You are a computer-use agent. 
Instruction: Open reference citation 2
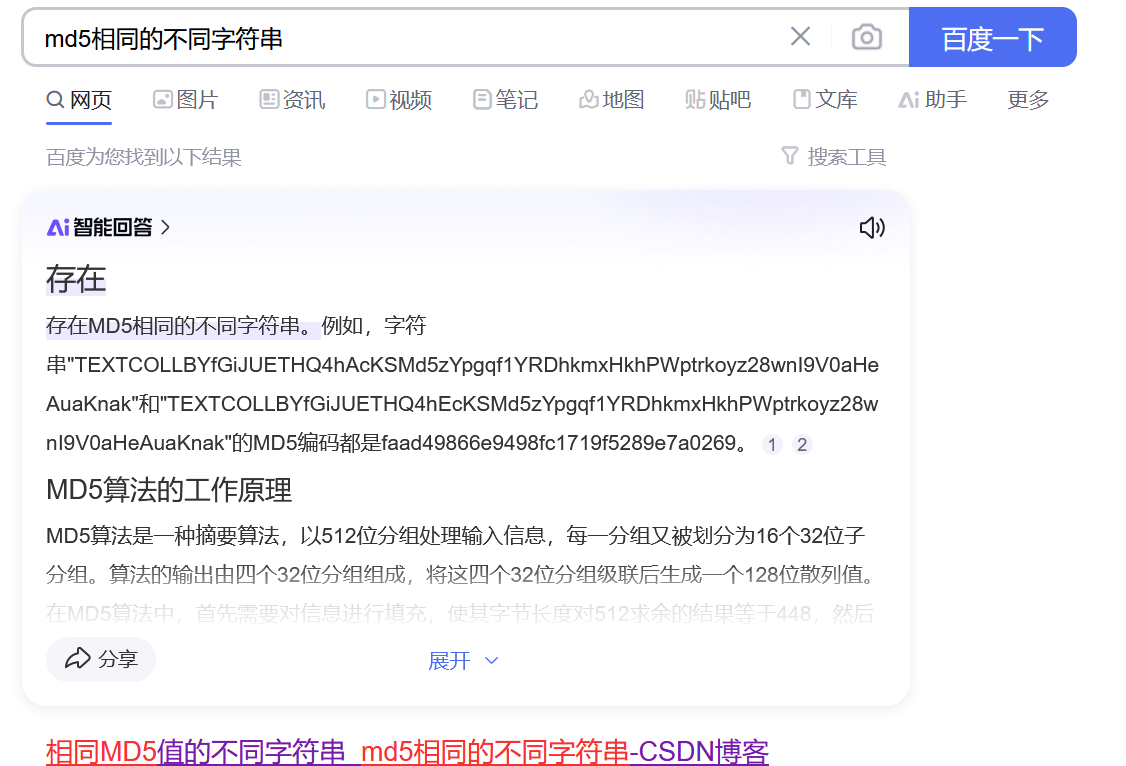[802, 444]
